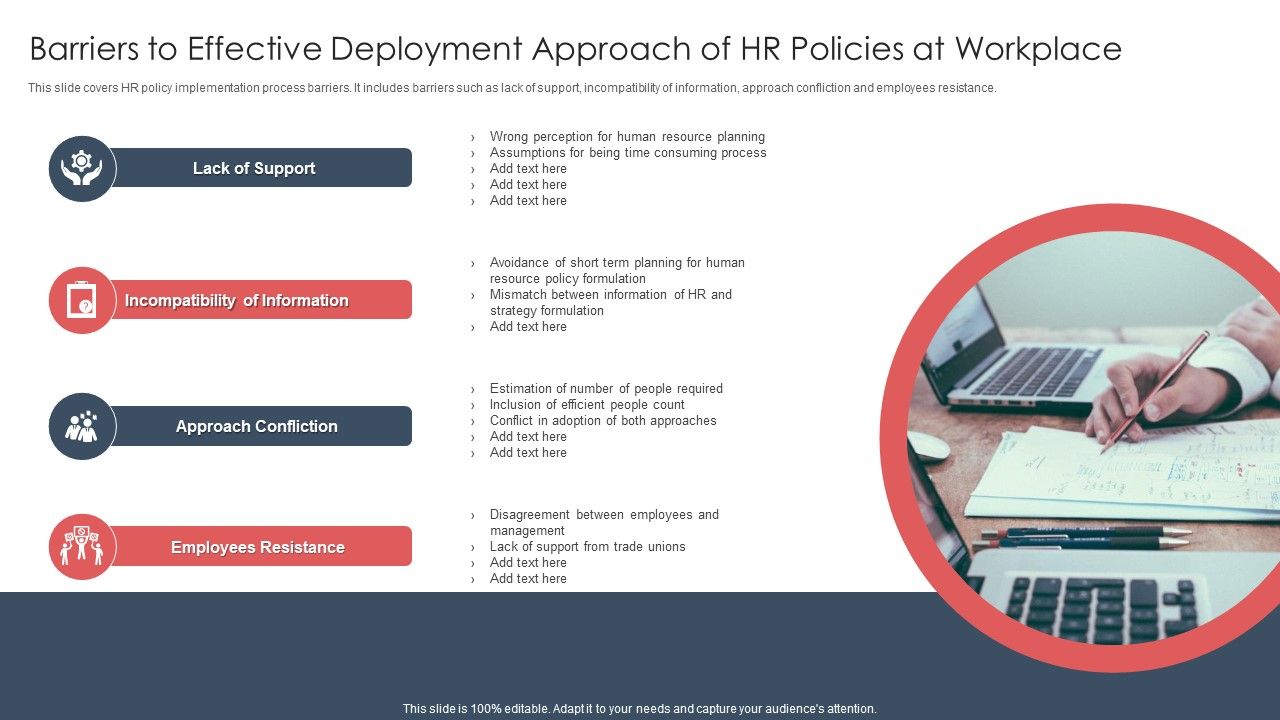Select 'Conflict in adoption of both approaches'

(603, 421)
